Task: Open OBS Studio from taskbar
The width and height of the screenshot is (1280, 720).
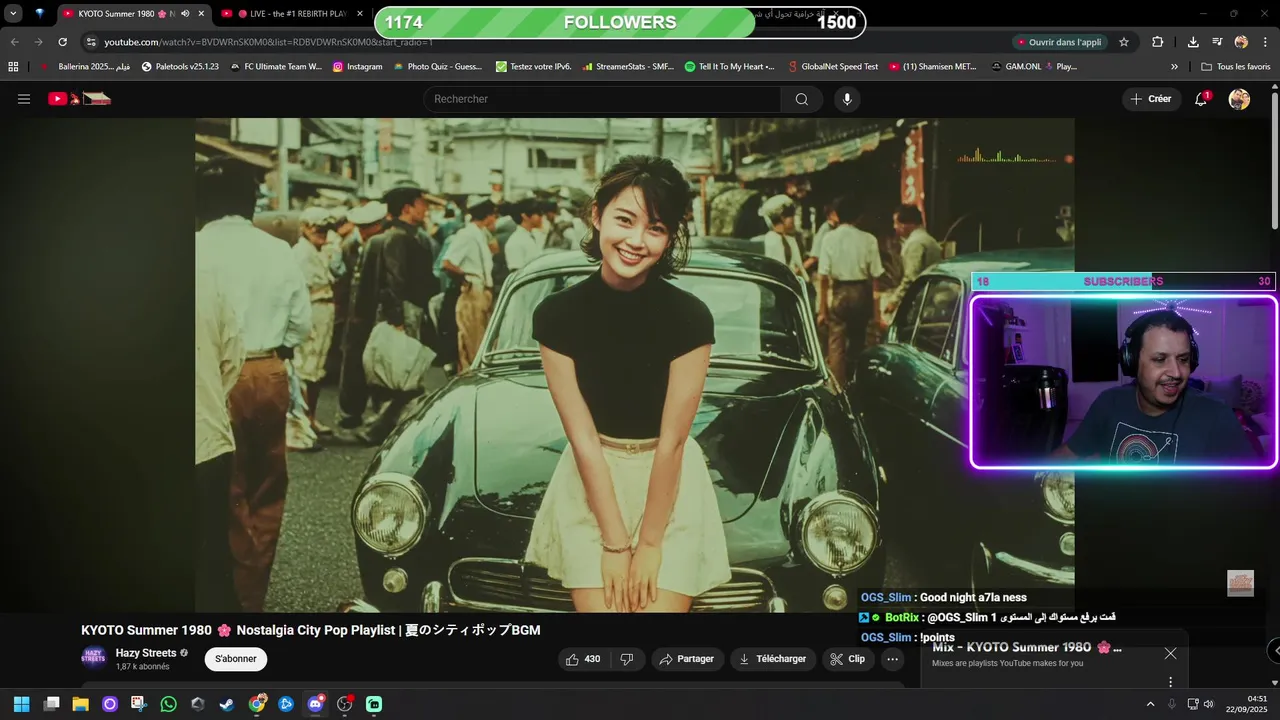Action: tap(345, 704)
